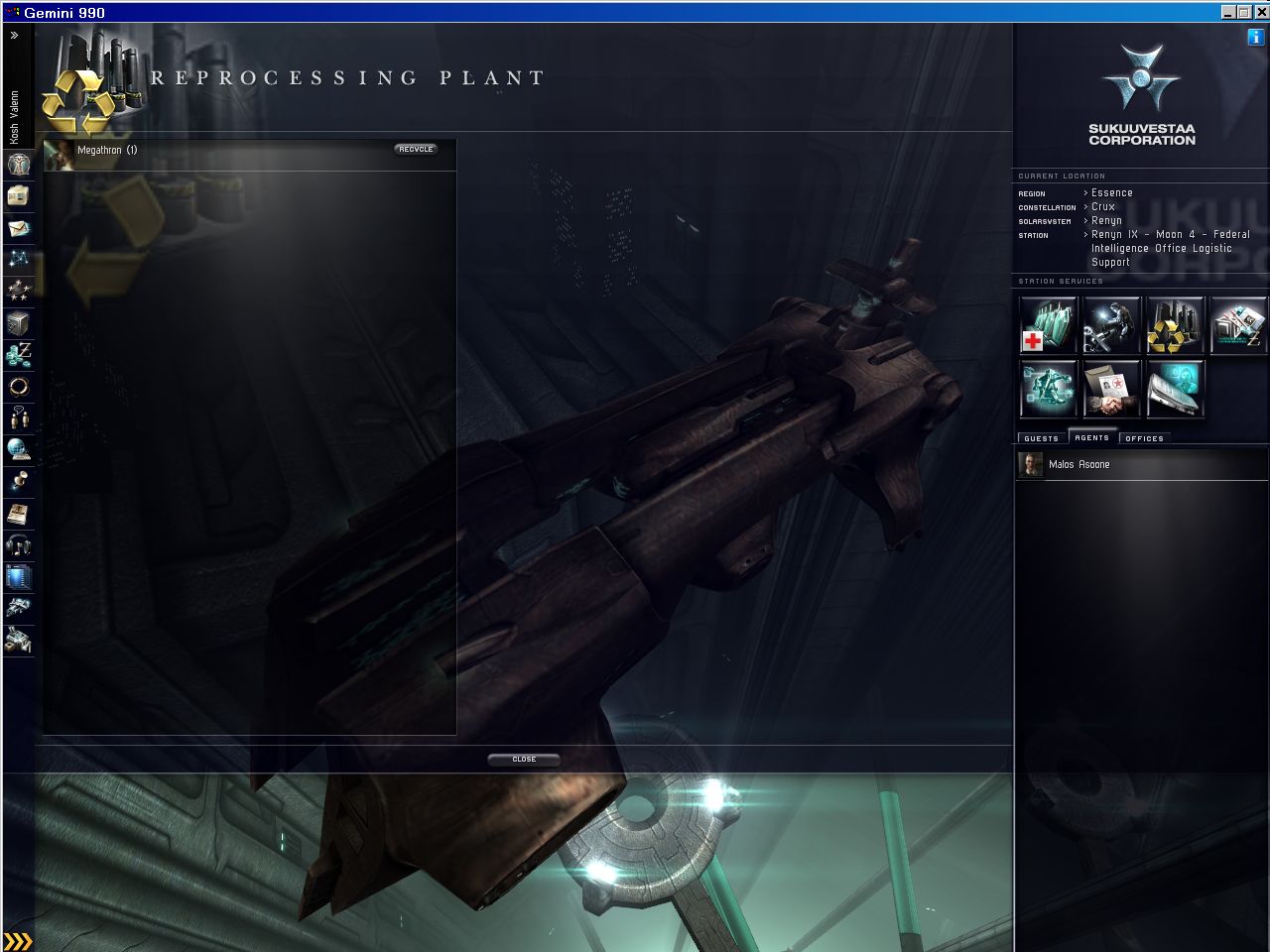Open the Repair Shop station service
The image size is (1270, 952).
coord(1112,325)
